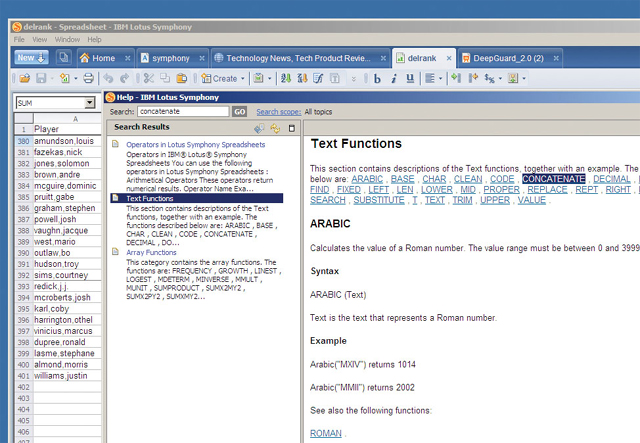Switch to the symphony tab
Screen dimensions: 640x443
click(171, 58)
